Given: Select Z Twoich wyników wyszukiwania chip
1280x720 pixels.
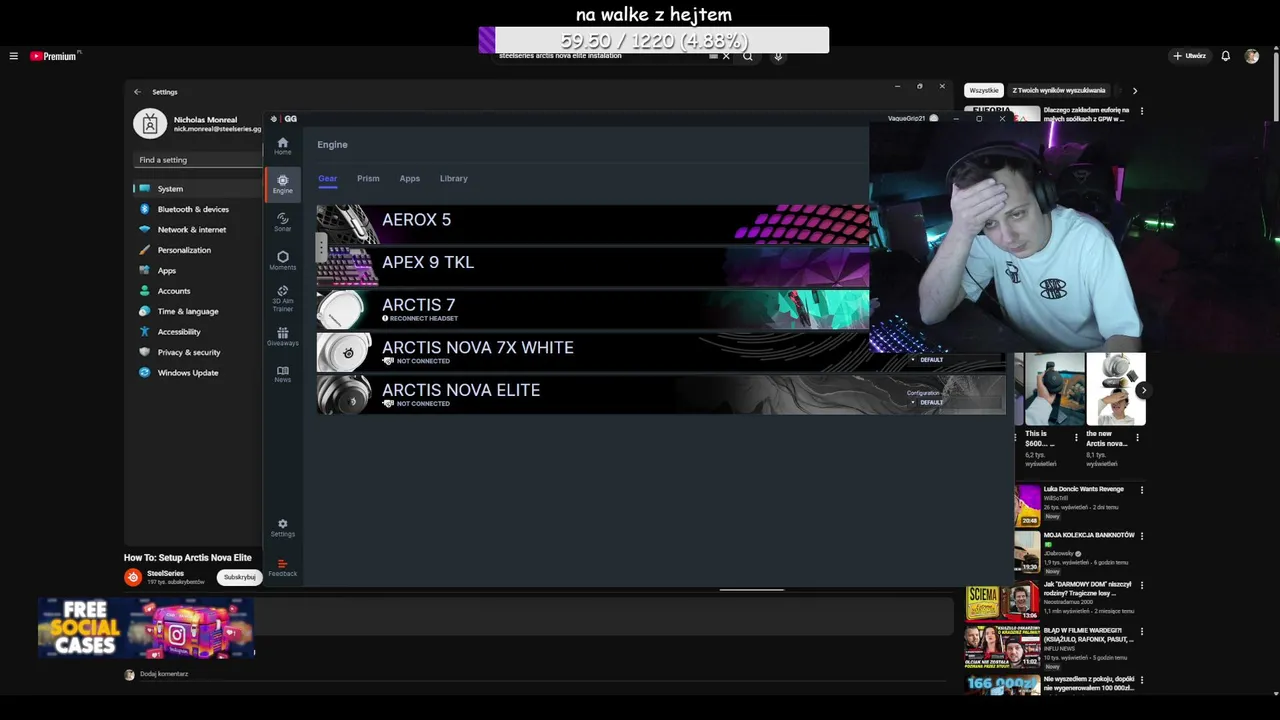Looking at the screenshot, I should click(x=1059, y=91).
